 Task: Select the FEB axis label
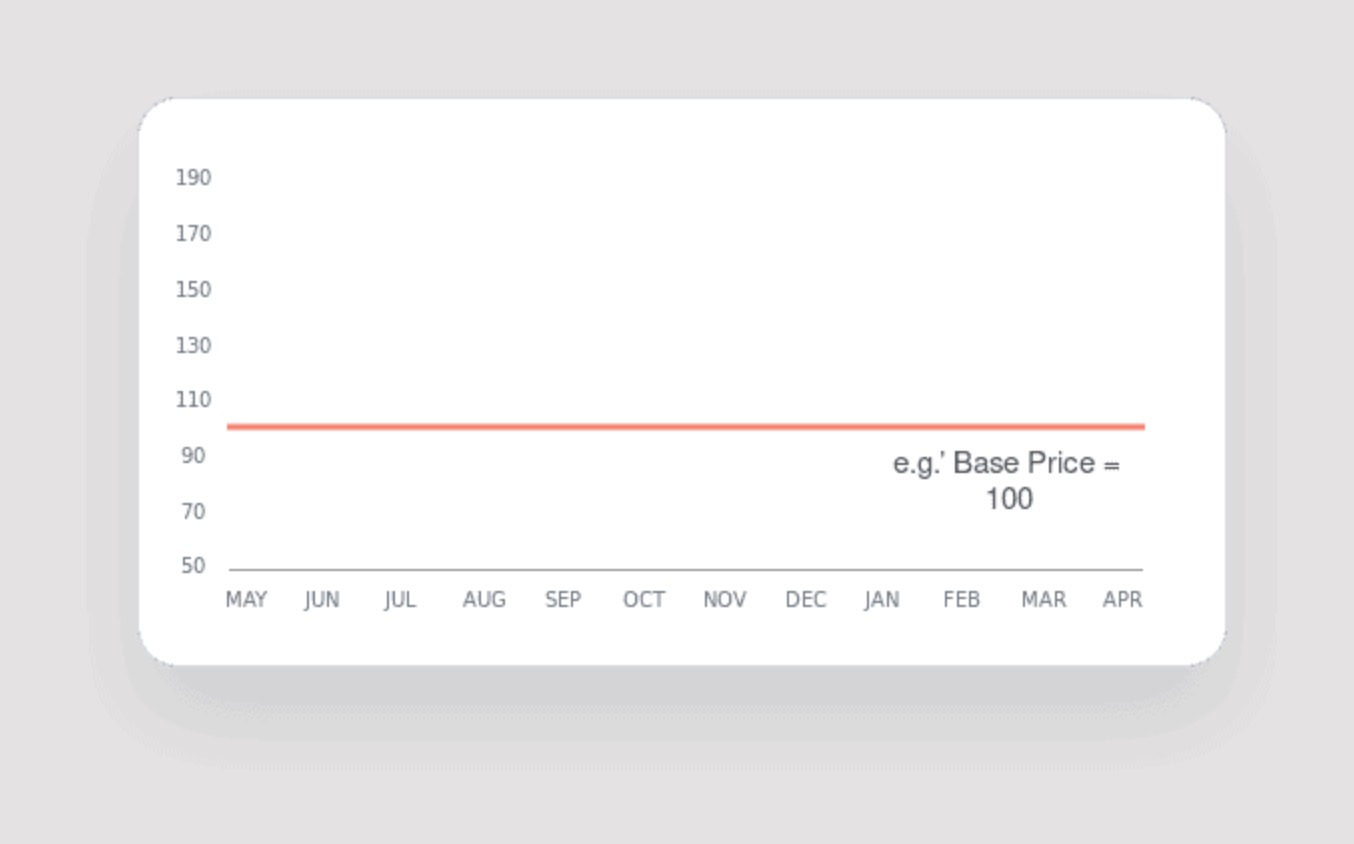(x=962, y=599)
